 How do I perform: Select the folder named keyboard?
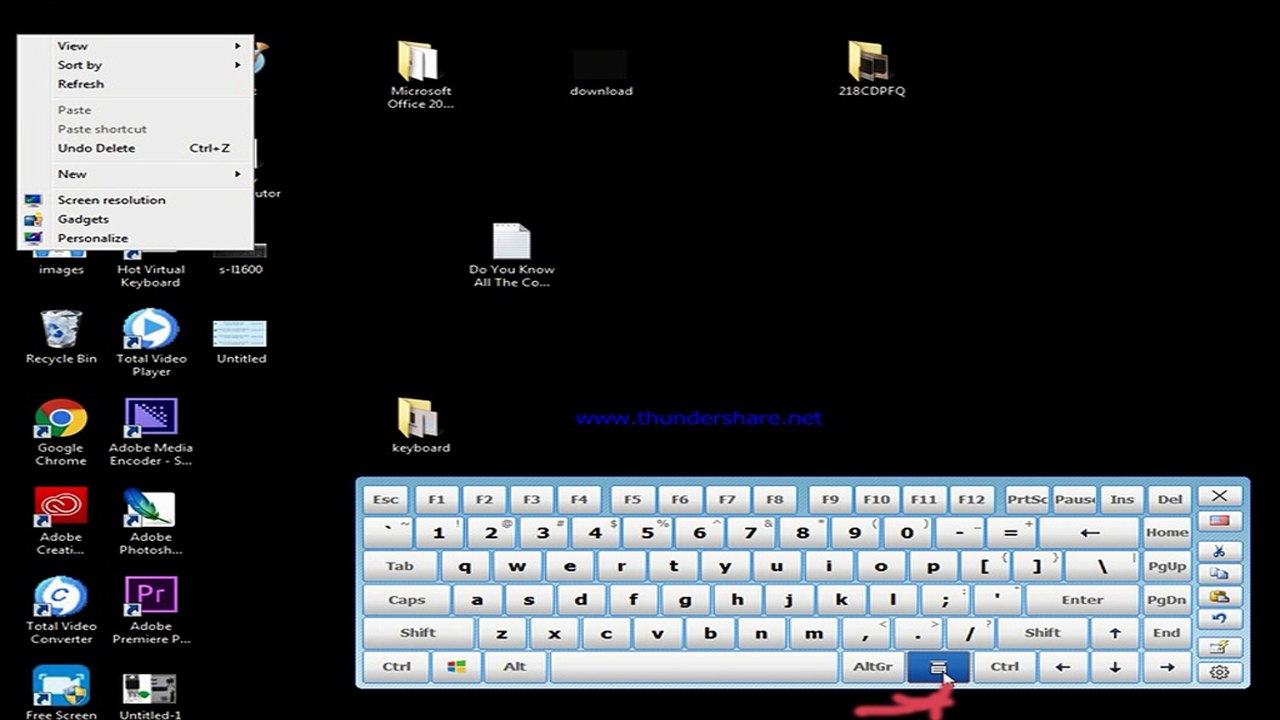(420, 425)
